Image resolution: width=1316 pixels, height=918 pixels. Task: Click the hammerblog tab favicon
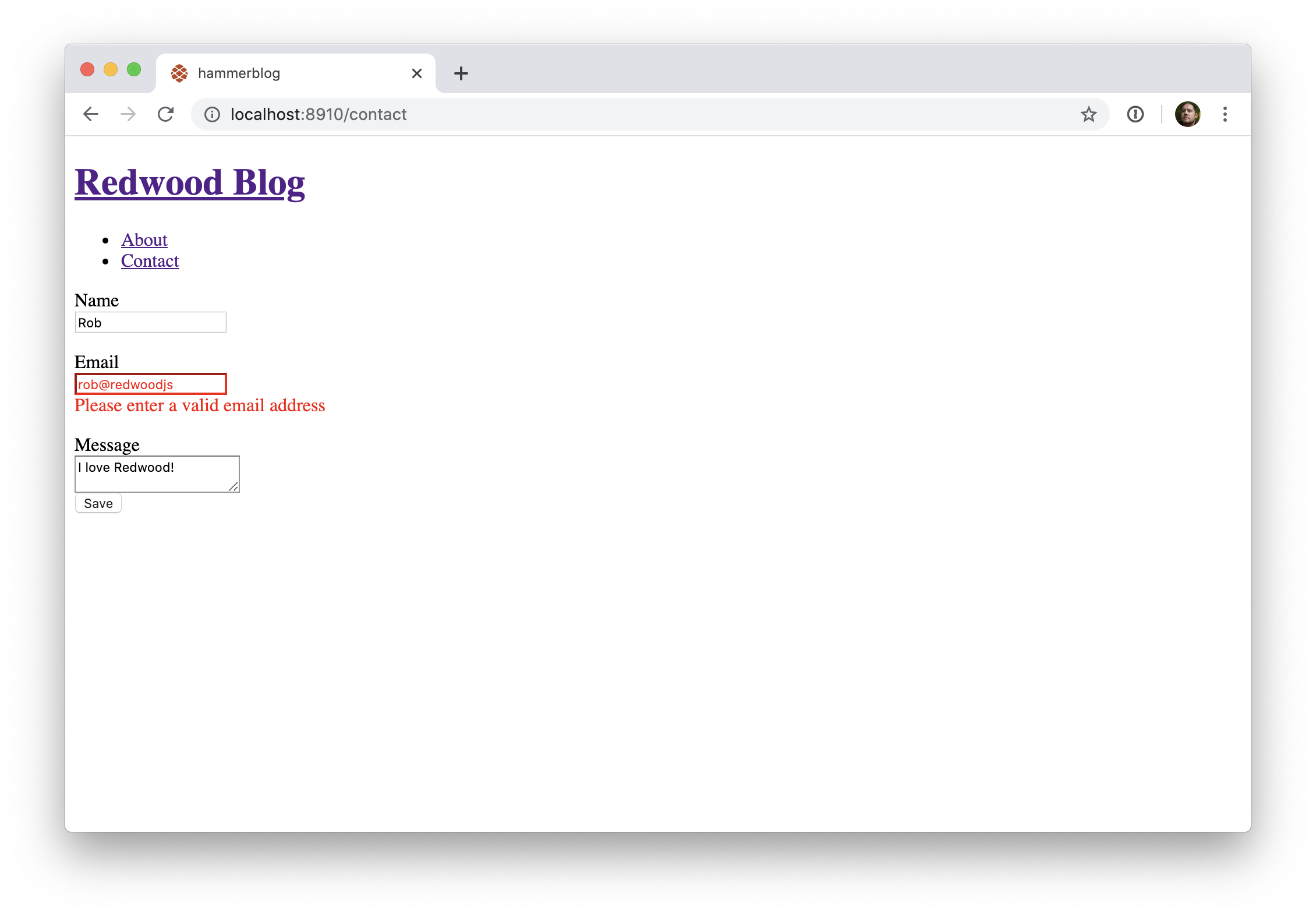tap(179, 73)
